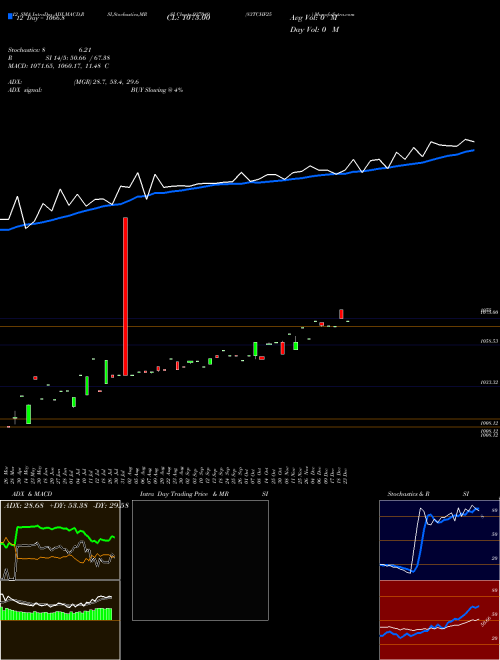This screenshot has height=660, width=500.
Task: Select the CL: 1073.00 closing value
Action: coord(188,18)
